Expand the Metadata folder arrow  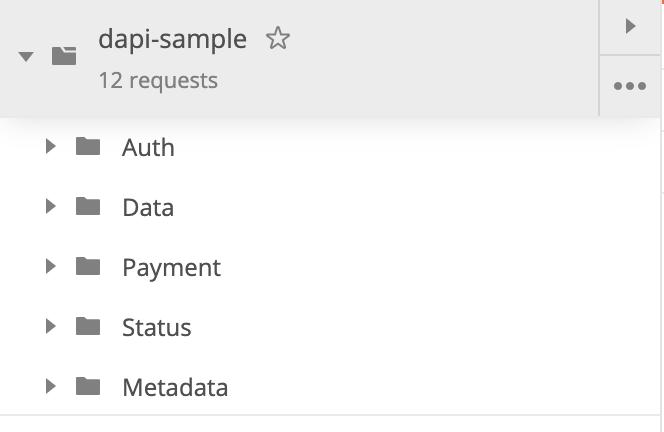[x=51, y=387]
